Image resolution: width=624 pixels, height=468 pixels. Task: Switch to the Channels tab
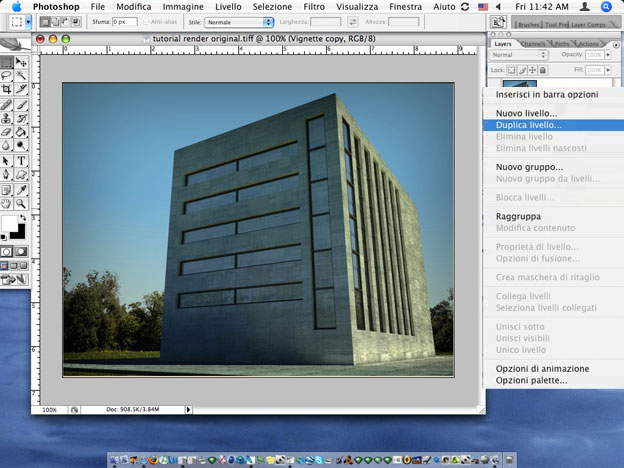coord(533,44)
